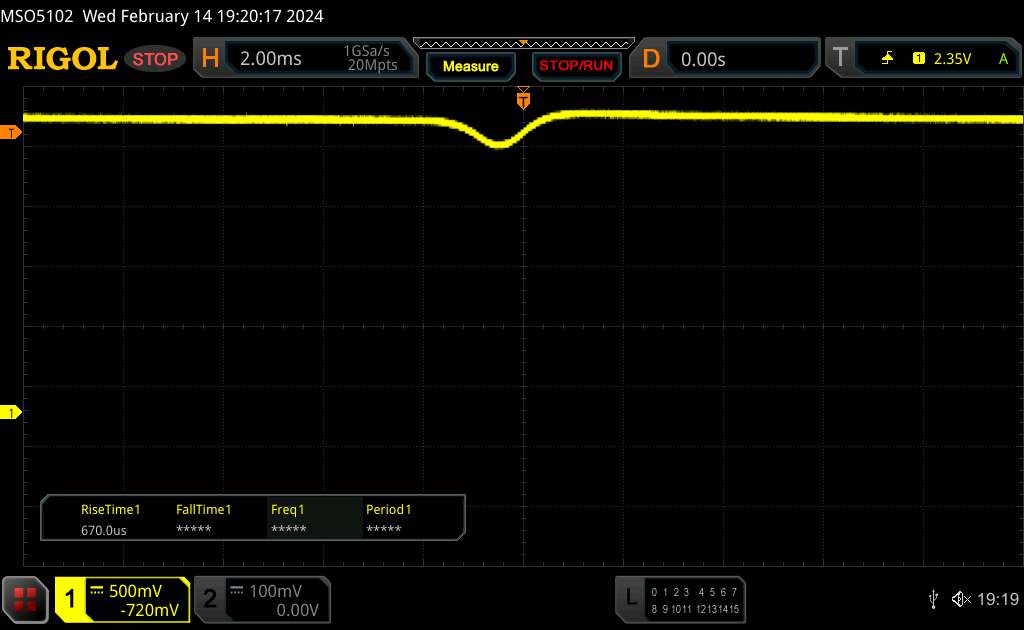Open the Measure menu
Image resolution: width=1024 pixels, height=630 pixels.
click(470, 66)
